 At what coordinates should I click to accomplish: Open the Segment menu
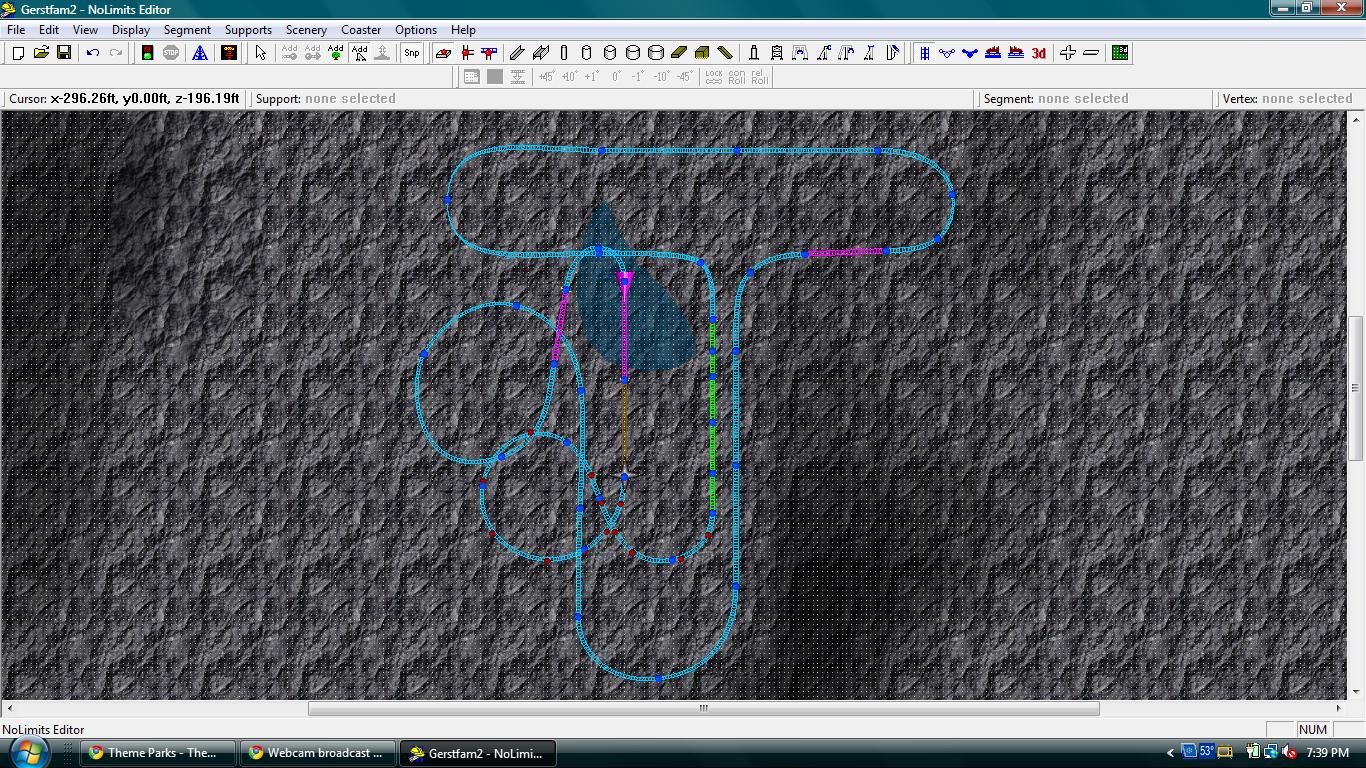[187, 30]
